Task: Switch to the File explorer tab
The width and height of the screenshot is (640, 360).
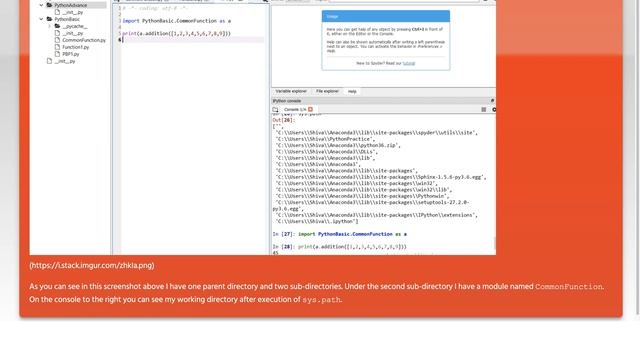Action: (327, 91)
